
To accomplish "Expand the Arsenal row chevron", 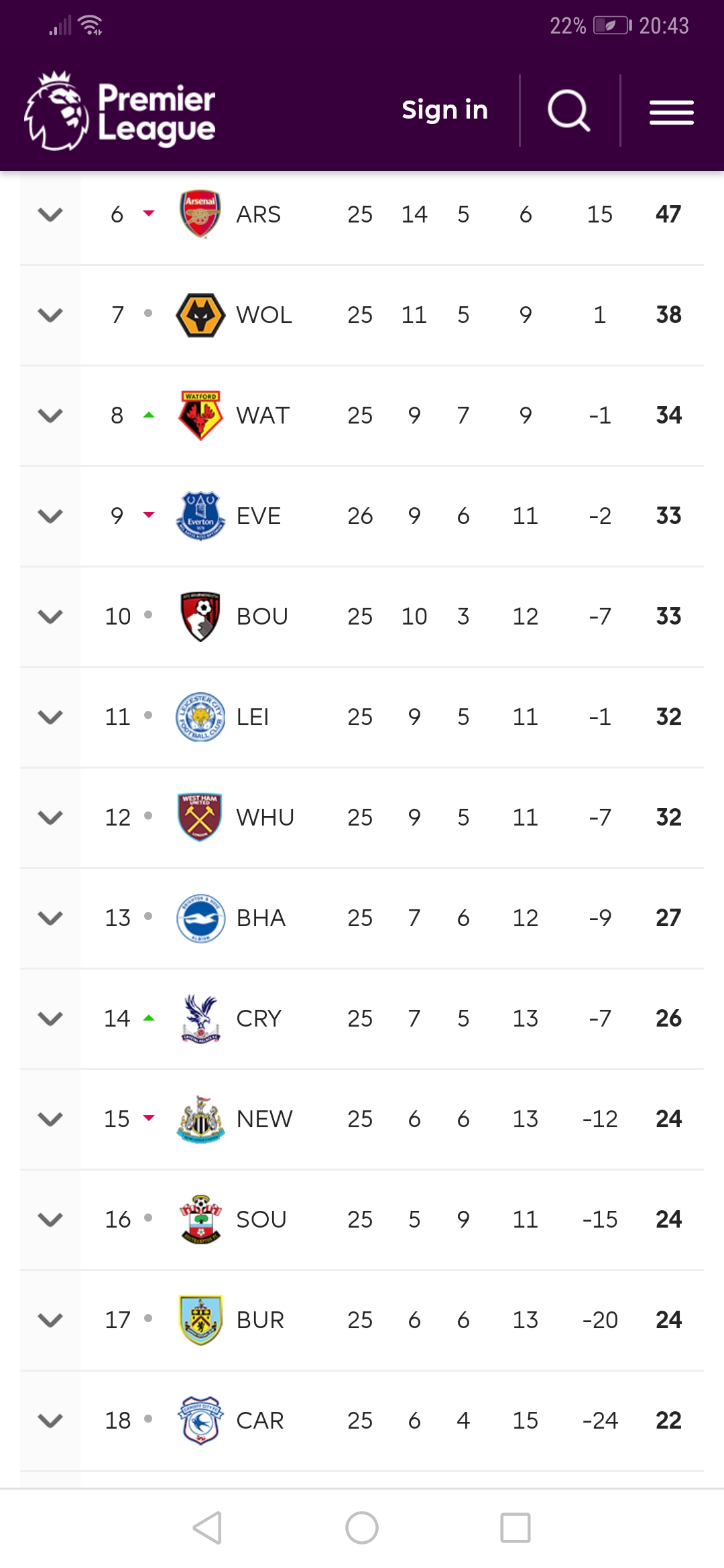I will [x=50, y=214].
